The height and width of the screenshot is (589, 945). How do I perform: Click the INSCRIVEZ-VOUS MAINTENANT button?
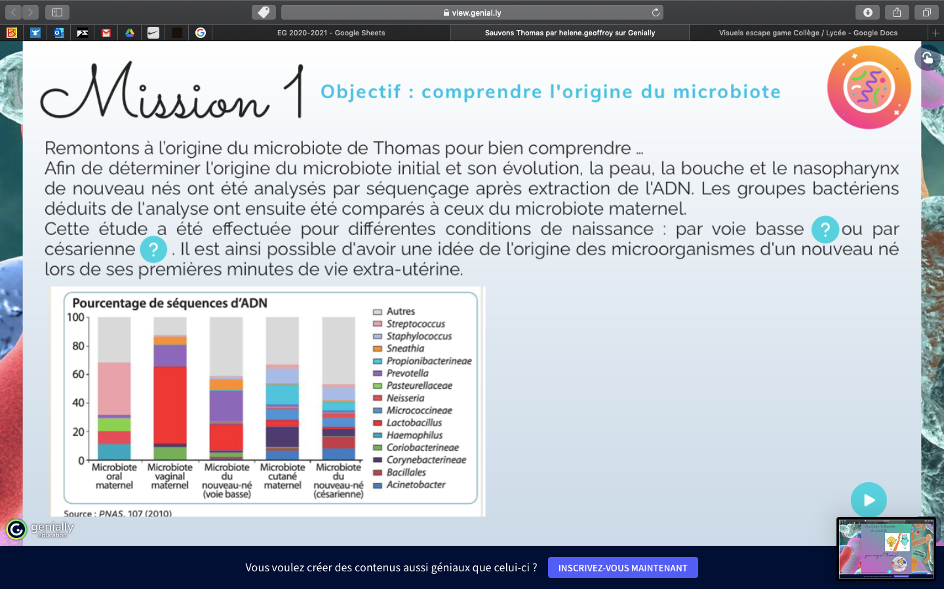pos(623,568)
